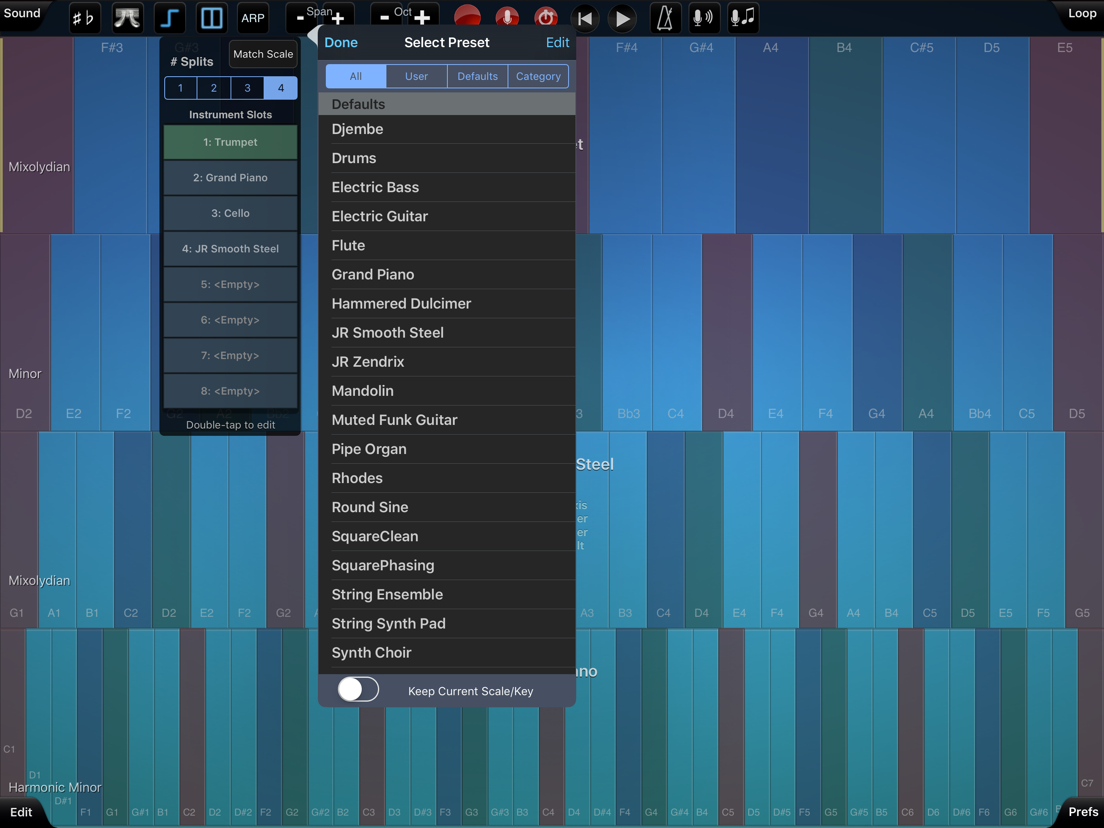Click the red record button

pos(467,18)
